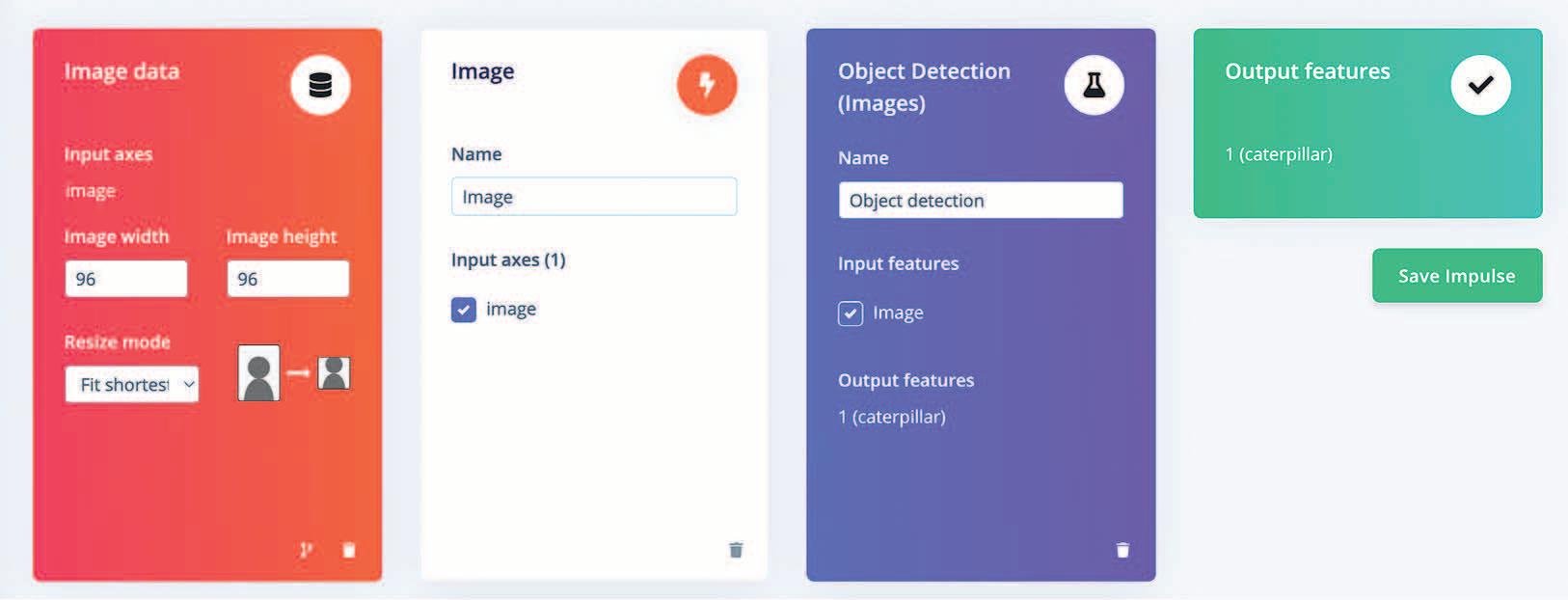1568x600 pixels.
Task: Click the Image width input field
Action: coord(125,279)
